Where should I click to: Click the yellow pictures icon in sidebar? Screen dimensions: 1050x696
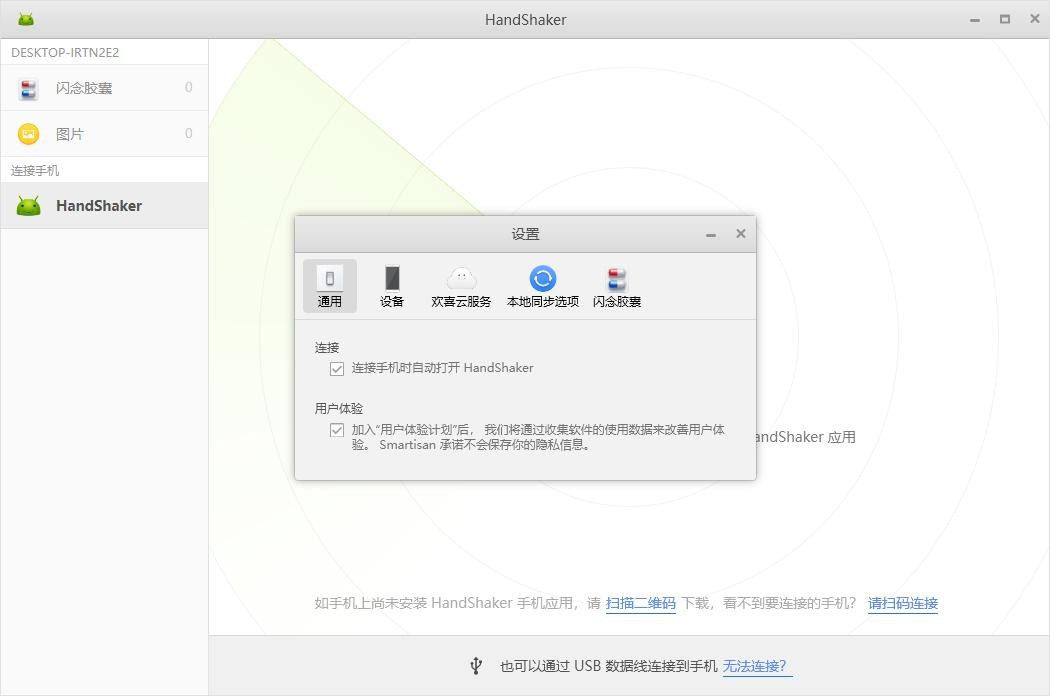click(x=28, y=134)
